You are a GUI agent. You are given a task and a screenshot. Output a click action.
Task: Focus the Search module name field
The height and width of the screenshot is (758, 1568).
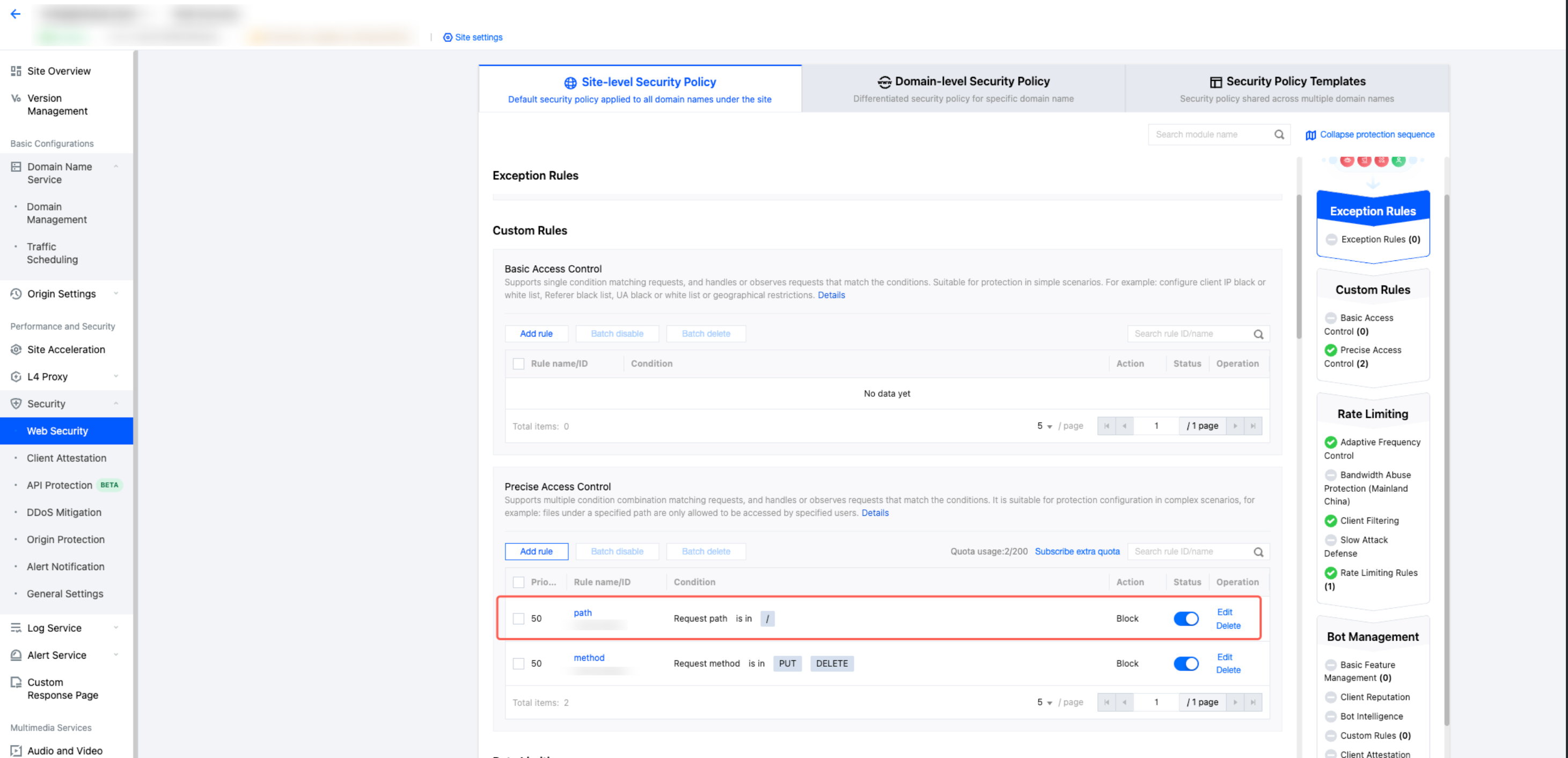click(x=1208, y=135)
